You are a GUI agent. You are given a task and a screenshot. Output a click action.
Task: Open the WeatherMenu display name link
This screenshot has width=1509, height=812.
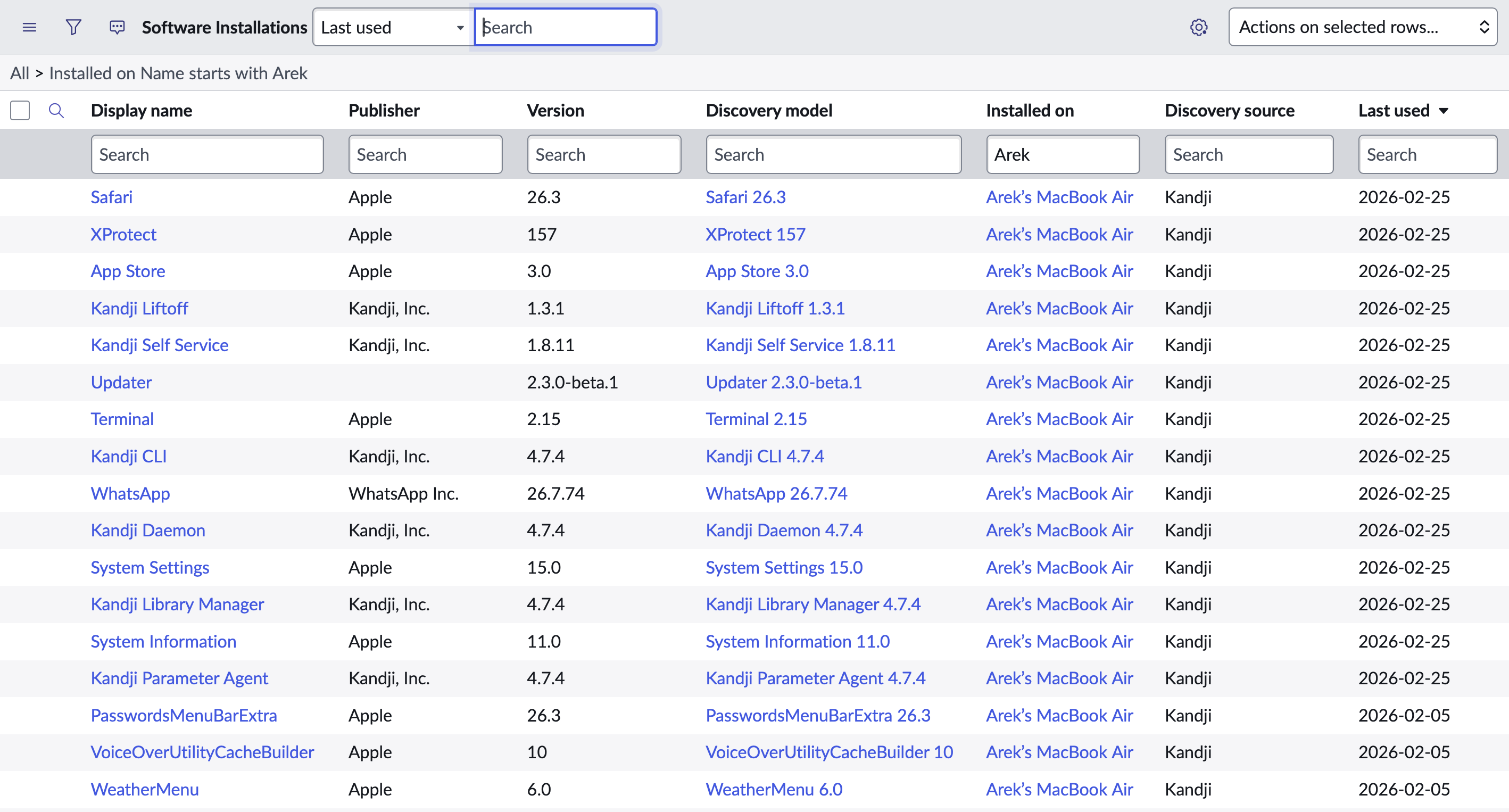(145, 790)
